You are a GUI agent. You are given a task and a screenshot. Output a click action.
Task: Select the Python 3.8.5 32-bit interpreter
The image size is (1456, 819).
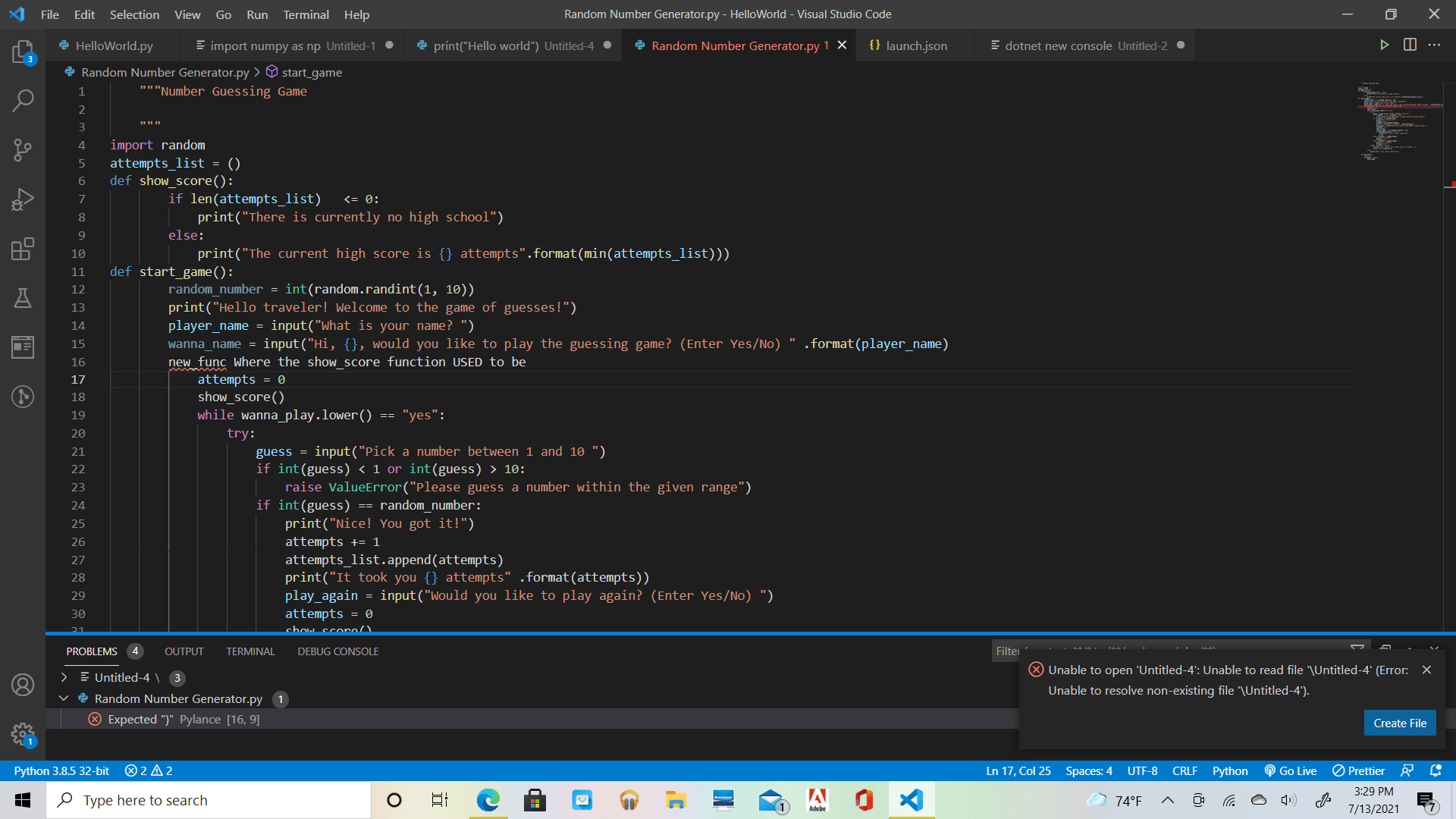(61, 770)
